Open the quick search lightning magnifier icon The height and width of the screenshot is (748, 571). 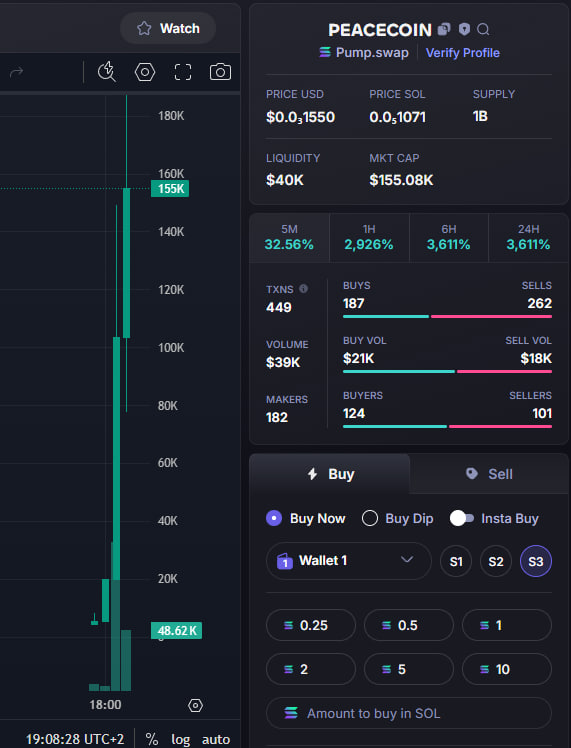pyautogui.click(x=106, y=72)
